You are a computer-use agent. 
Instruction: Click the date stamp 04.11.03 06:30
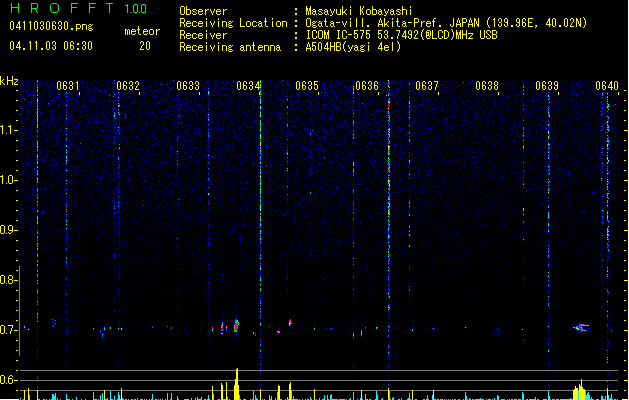pos(51,46)
